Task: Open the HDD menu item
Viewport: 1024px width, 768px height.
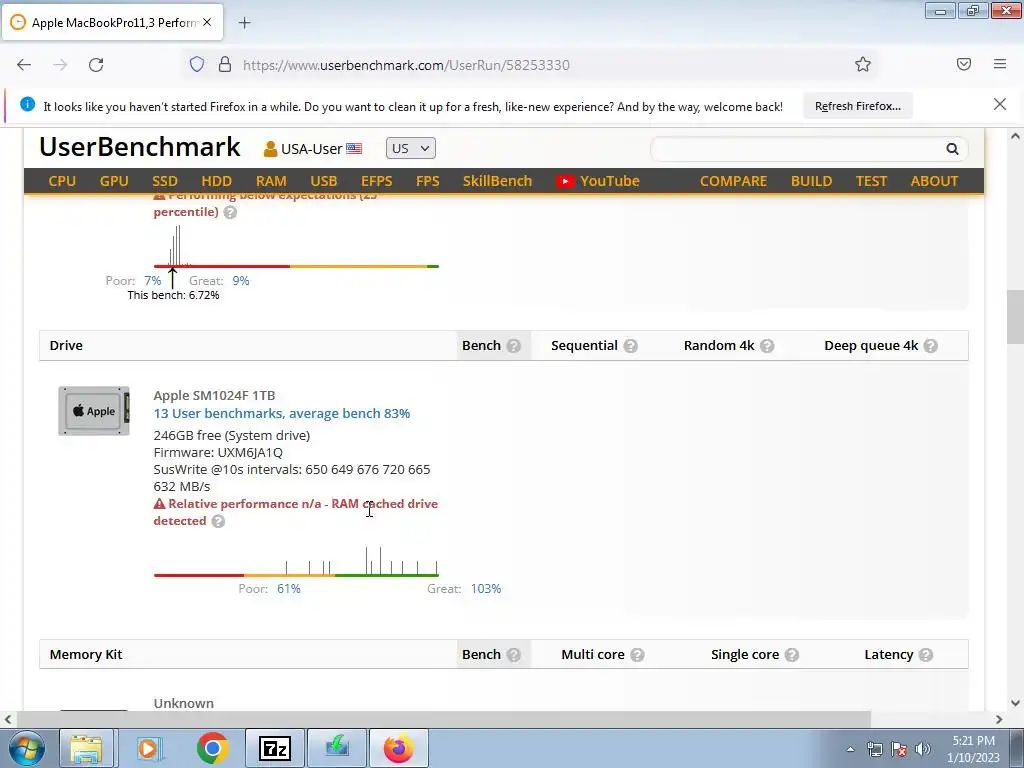Action: point(216,181)
